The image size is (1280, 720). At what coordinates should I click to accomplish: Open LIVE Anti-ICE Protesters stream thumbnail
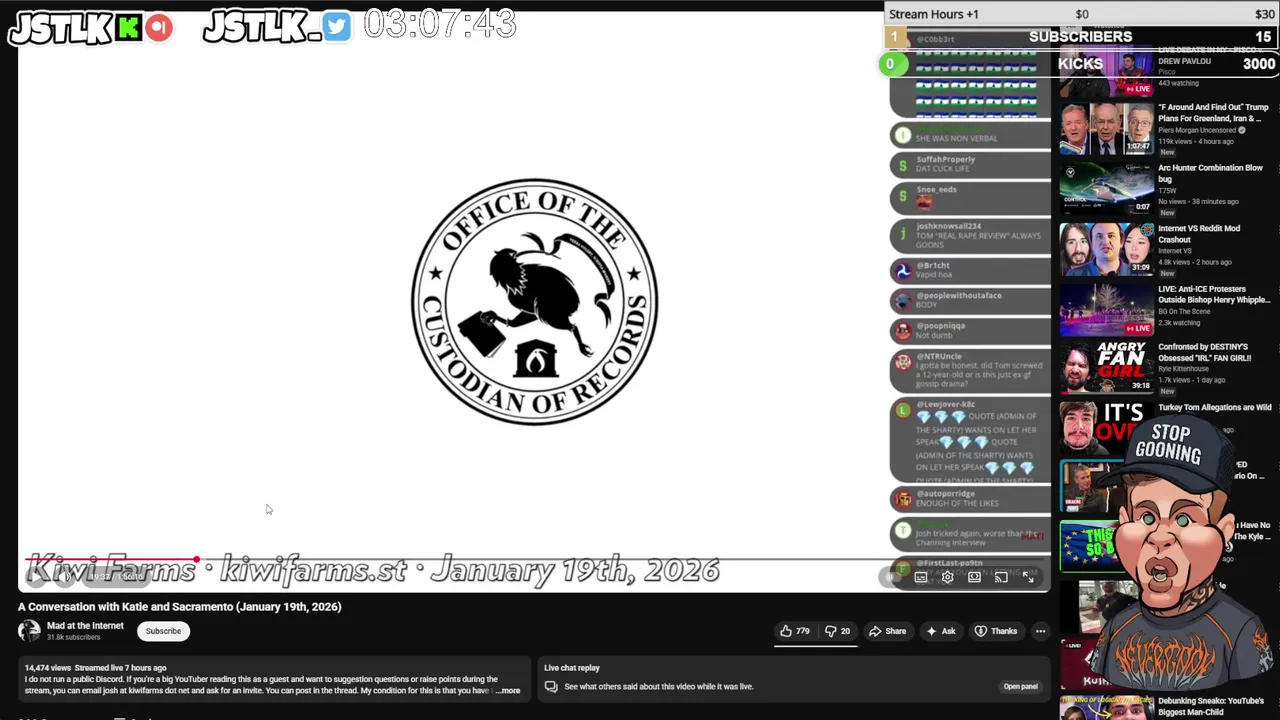coord(1106,310)
